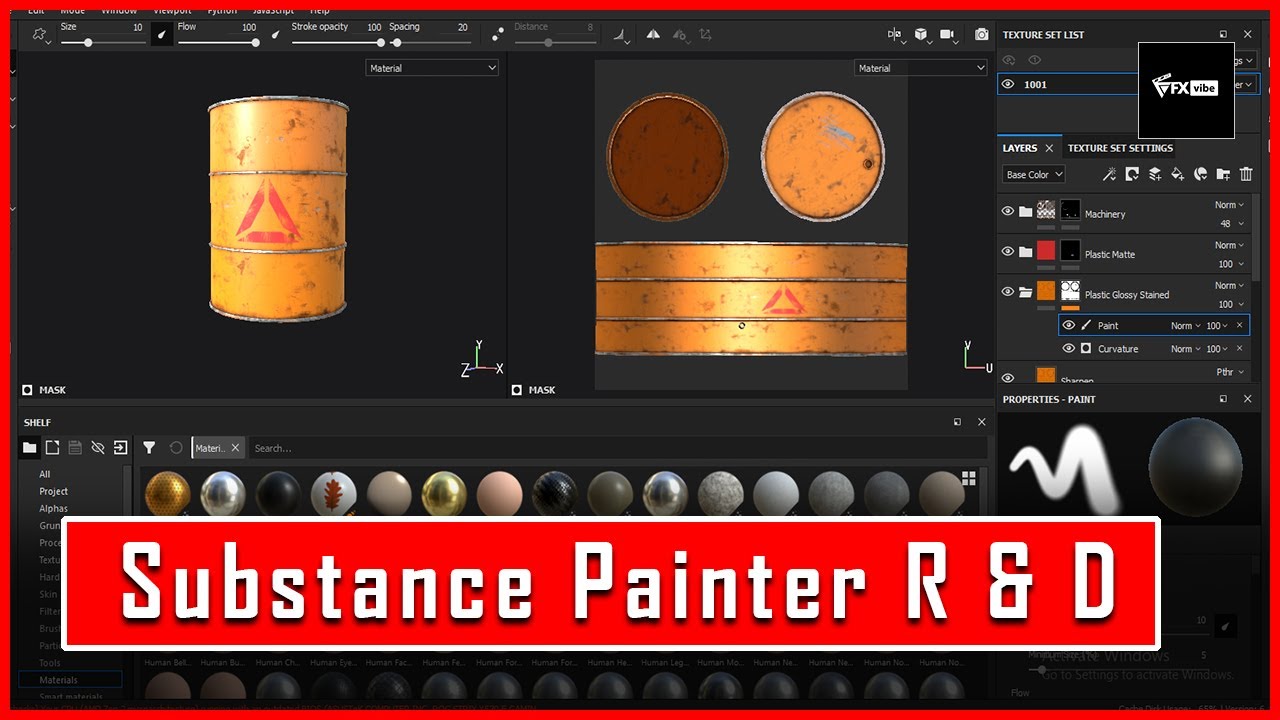Open the camera screenshot icon in toolbar
The height and width of the screenshot is (720, 1280).
(982, 34)
